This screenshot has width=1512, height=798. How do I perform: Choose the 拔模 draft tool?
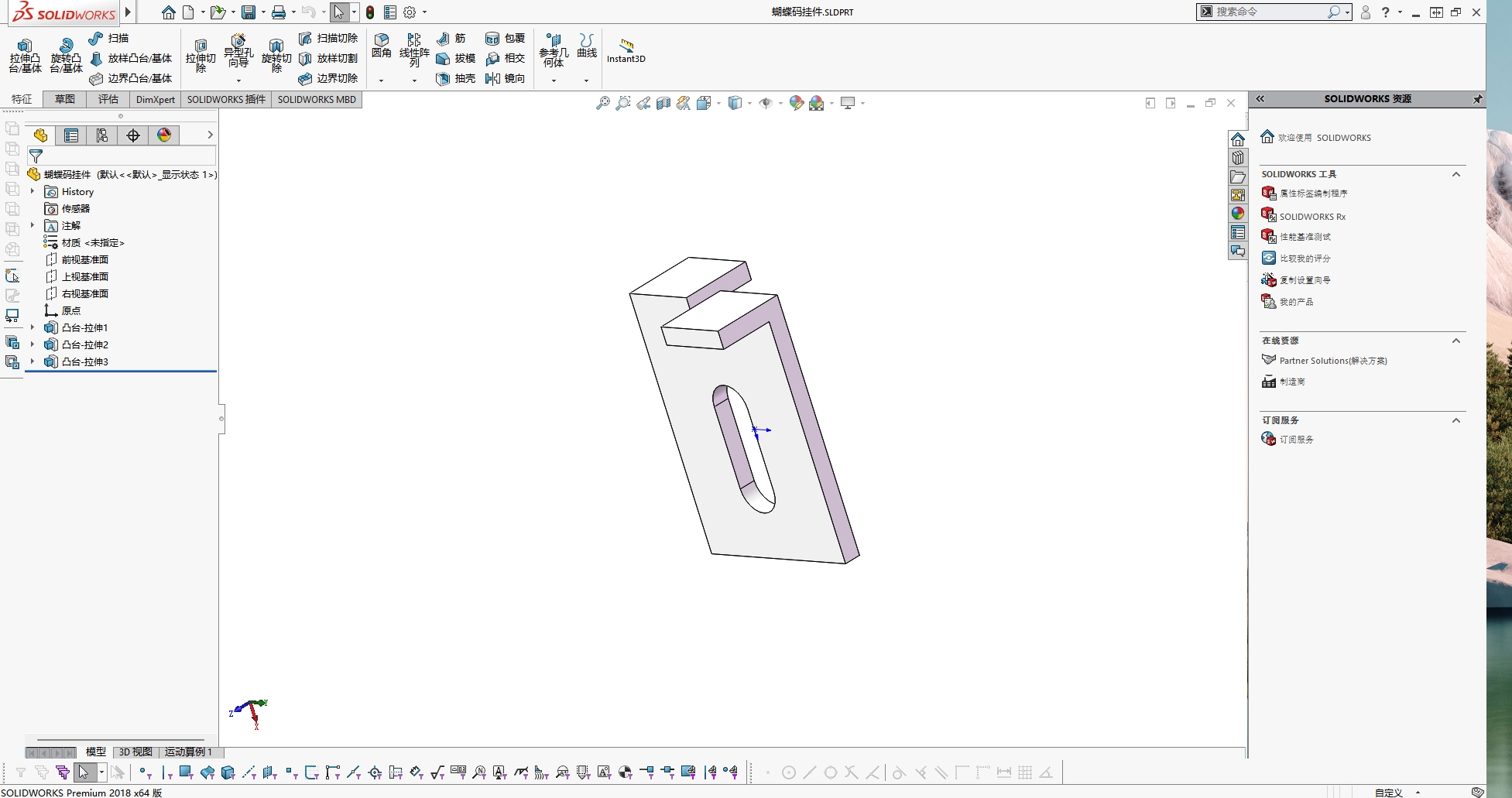pyautogui.click(x=456, y=58)
